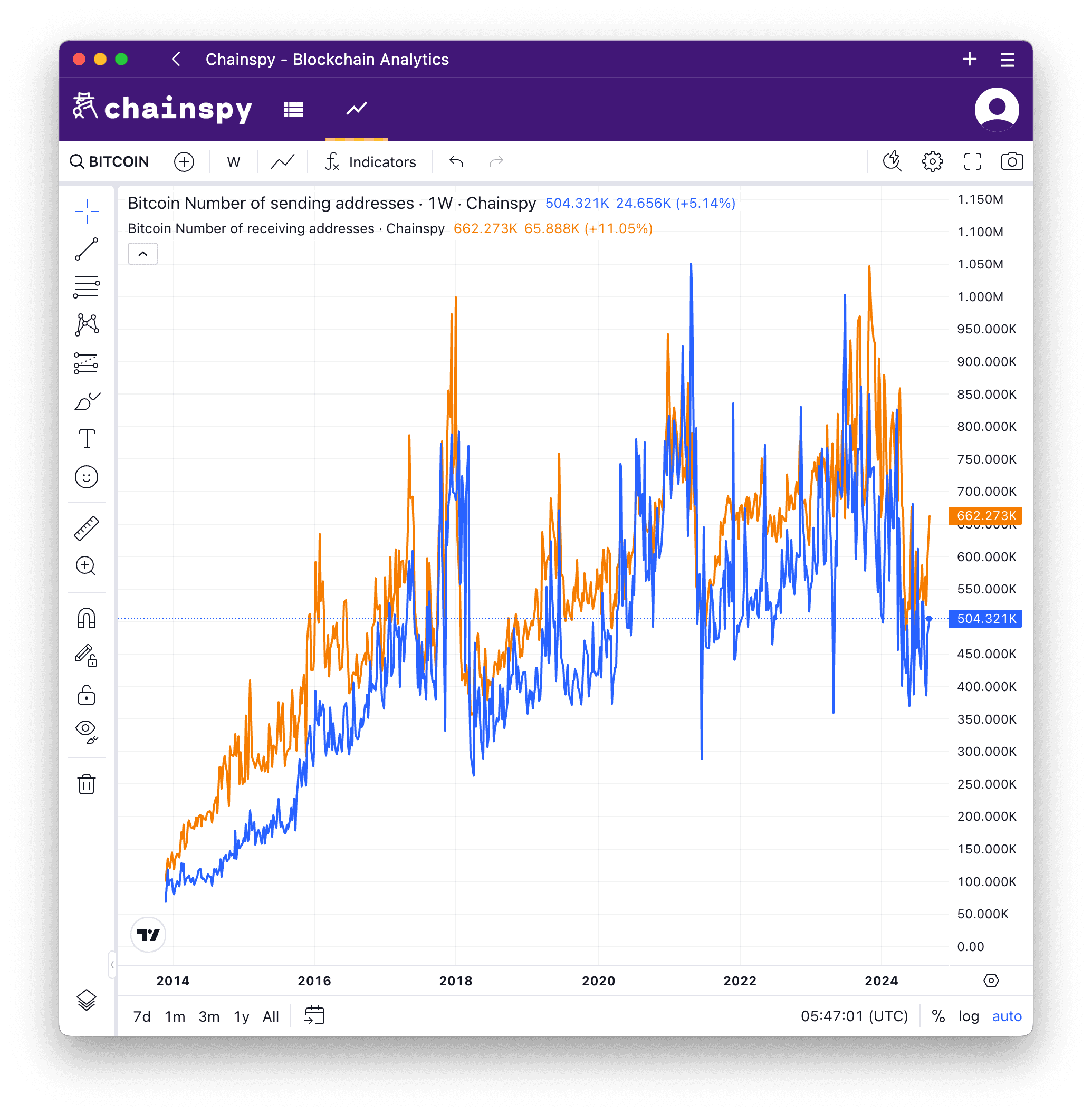Switch to the list view tab
The width and height of the screenshot is (1092, 1114).
click(293, 109)
